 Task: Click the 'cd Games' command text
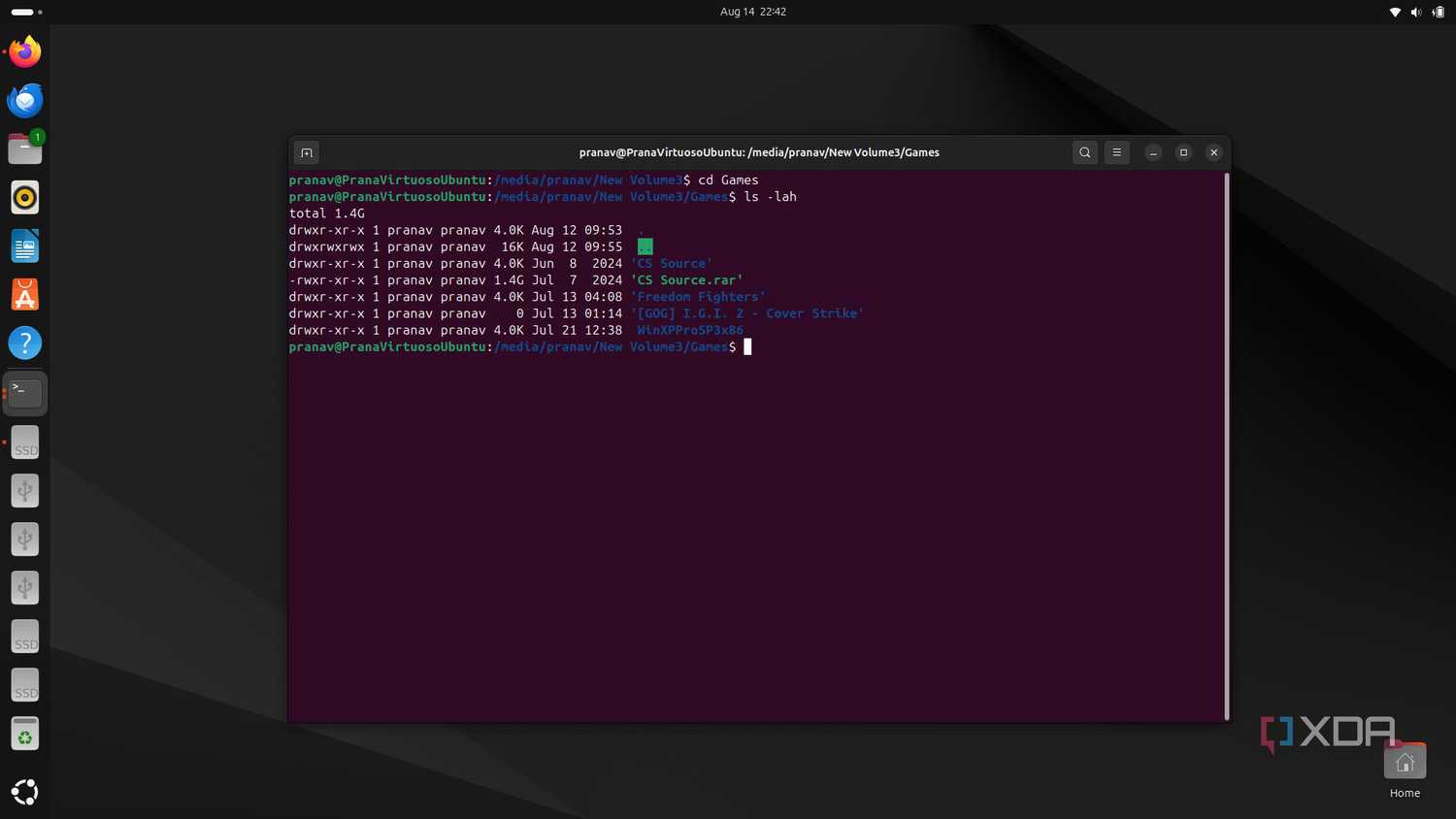pyautogui.click(x=728, y=180)
